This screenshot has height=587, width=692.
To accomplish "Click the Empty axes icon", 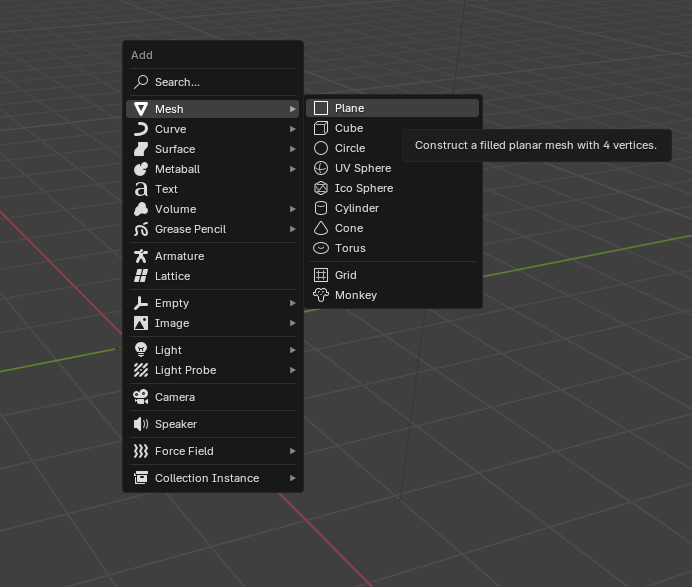I will click(x=141, y=303).
